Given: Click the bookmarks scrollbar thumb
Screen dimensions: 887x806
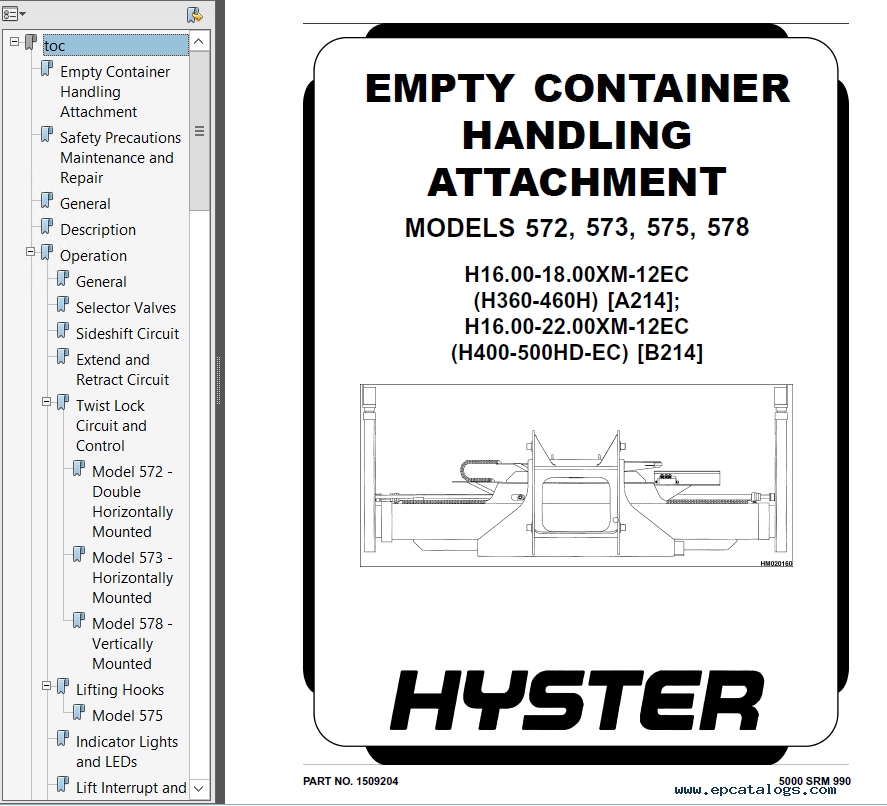Looking at the screenshot, I should [x=199, y=131].
